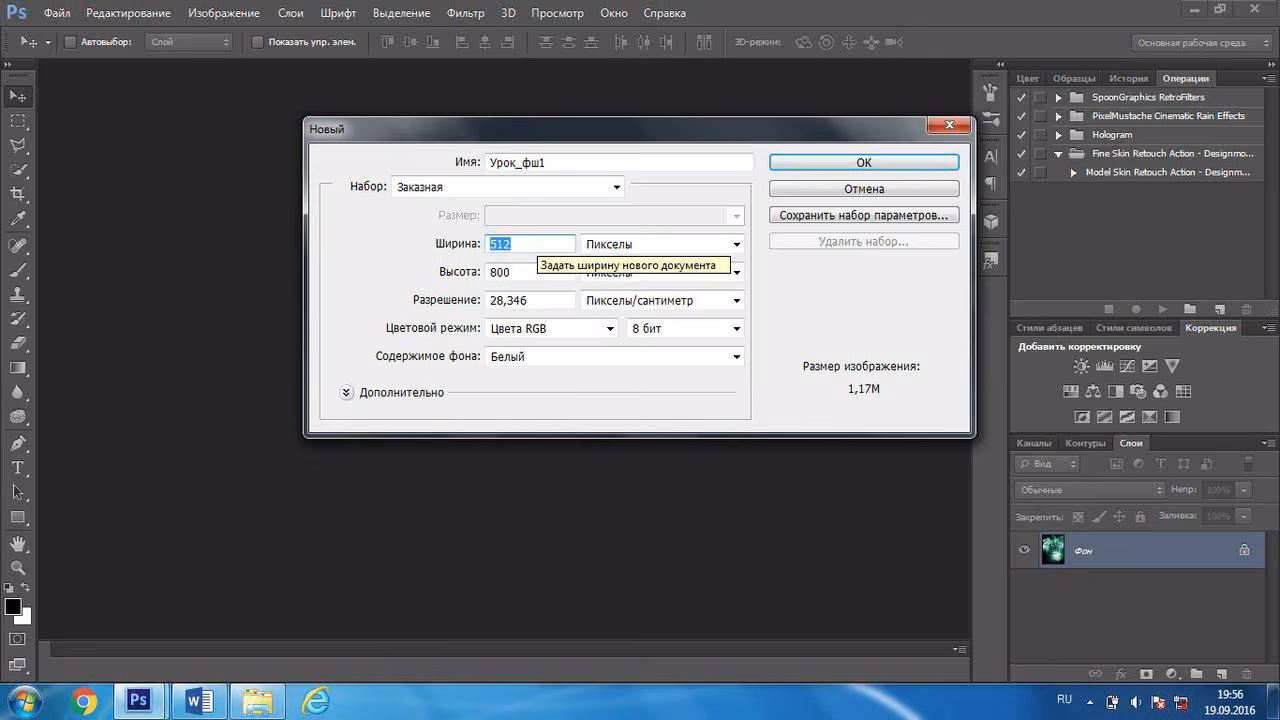The height and width of the screenshot is (720, 1280).
Task: Pick the Pen tool
Action: pyautogui.click(x=18, y=443)
